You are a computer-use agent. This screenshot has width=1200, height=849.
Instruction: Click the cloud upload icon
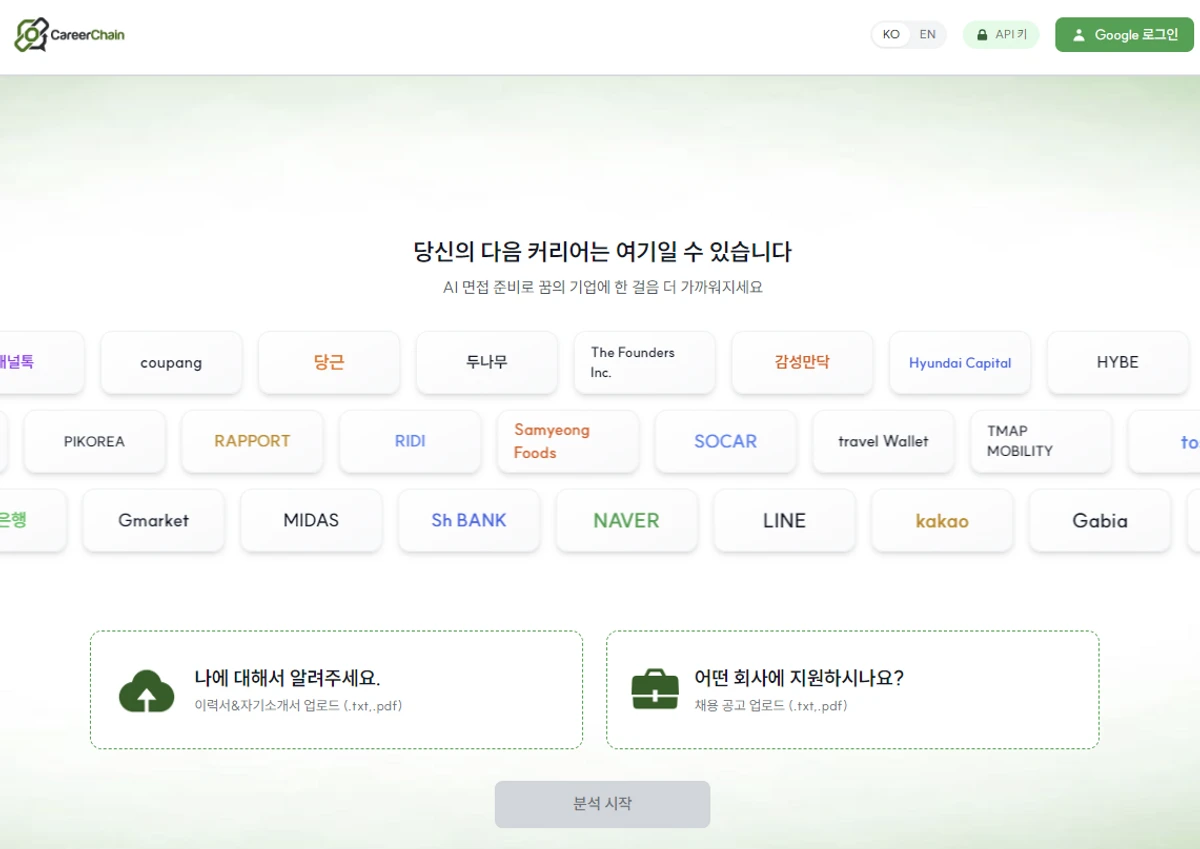tap(147, 690)
